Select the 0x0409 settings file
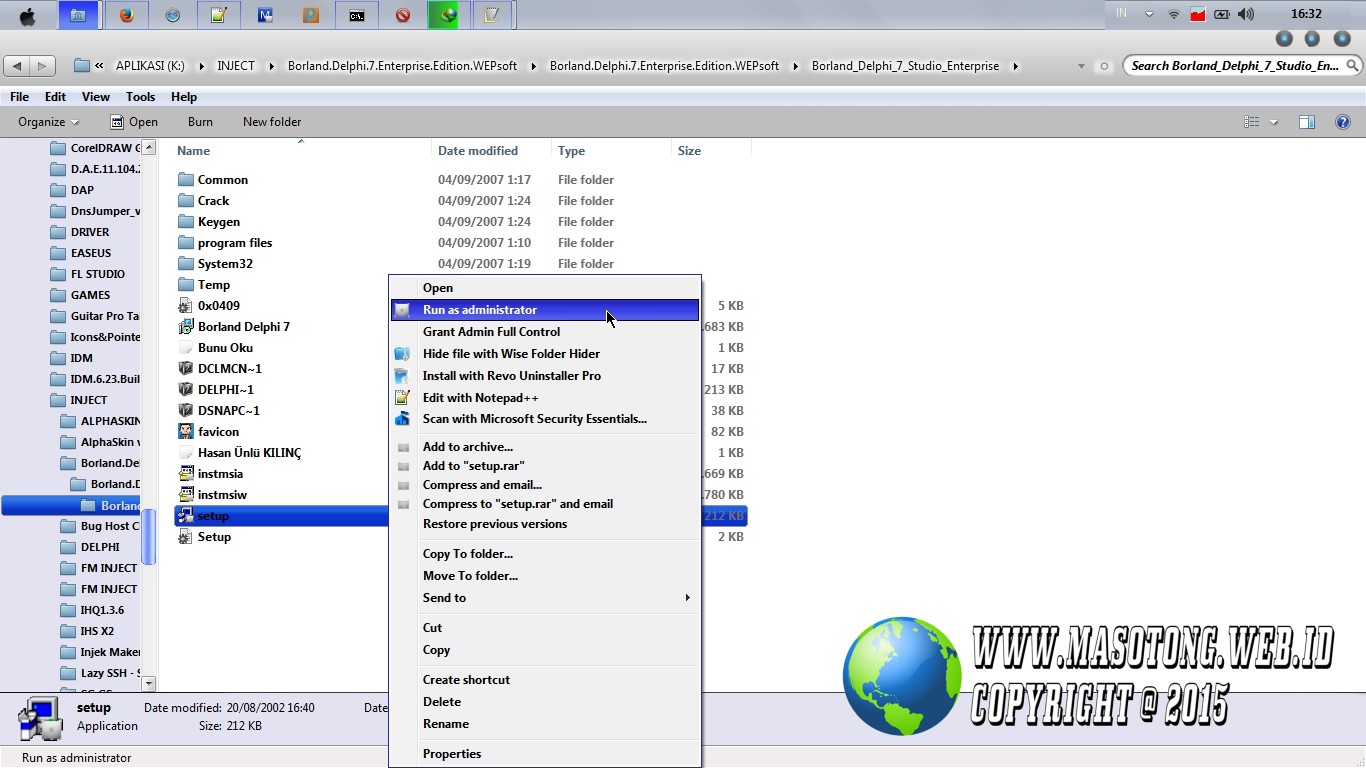The width and height of the screenshot is (1366, 768). [x=208, y=306]
